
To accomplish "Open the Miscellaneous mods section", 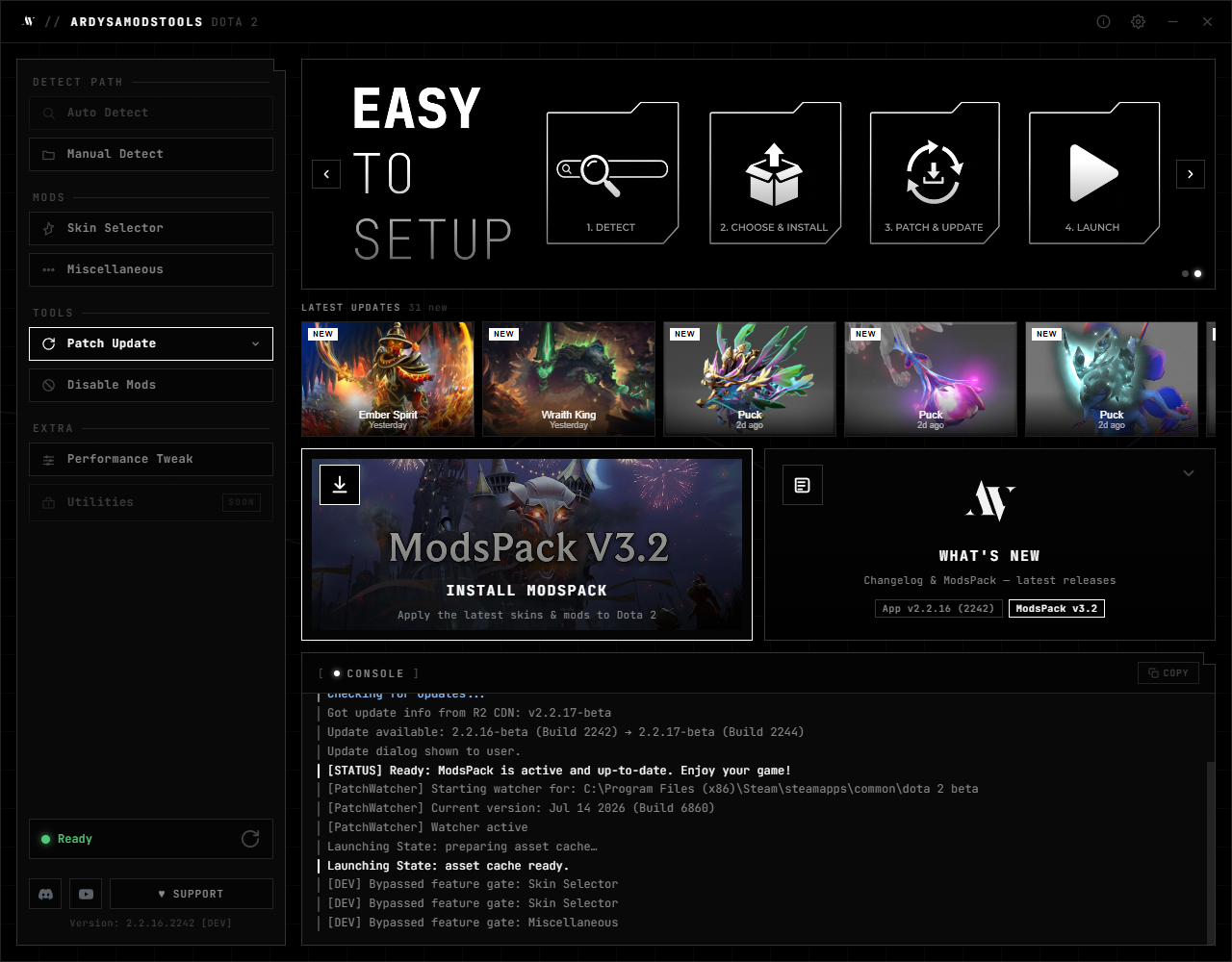I will [x=151, y=269].
